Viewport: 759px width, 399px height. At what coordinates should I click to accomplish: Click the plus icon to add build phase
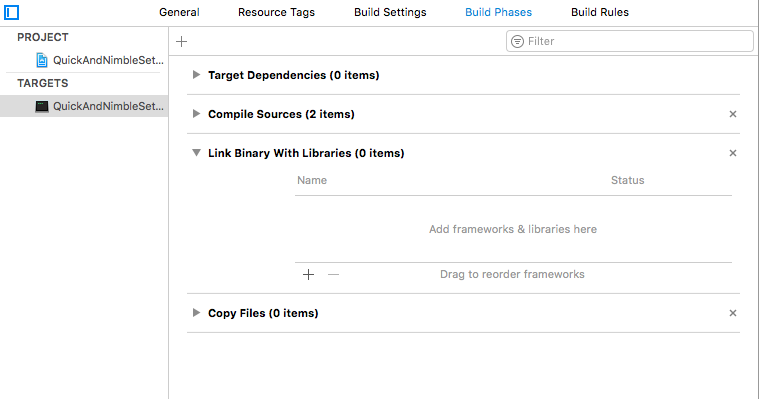click(x=182, y=42)
